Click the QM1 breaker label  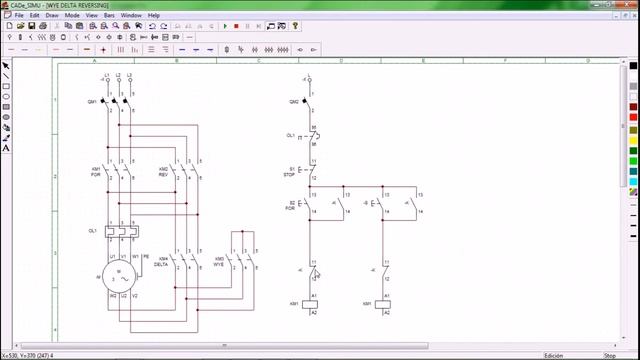coord(92,102)
